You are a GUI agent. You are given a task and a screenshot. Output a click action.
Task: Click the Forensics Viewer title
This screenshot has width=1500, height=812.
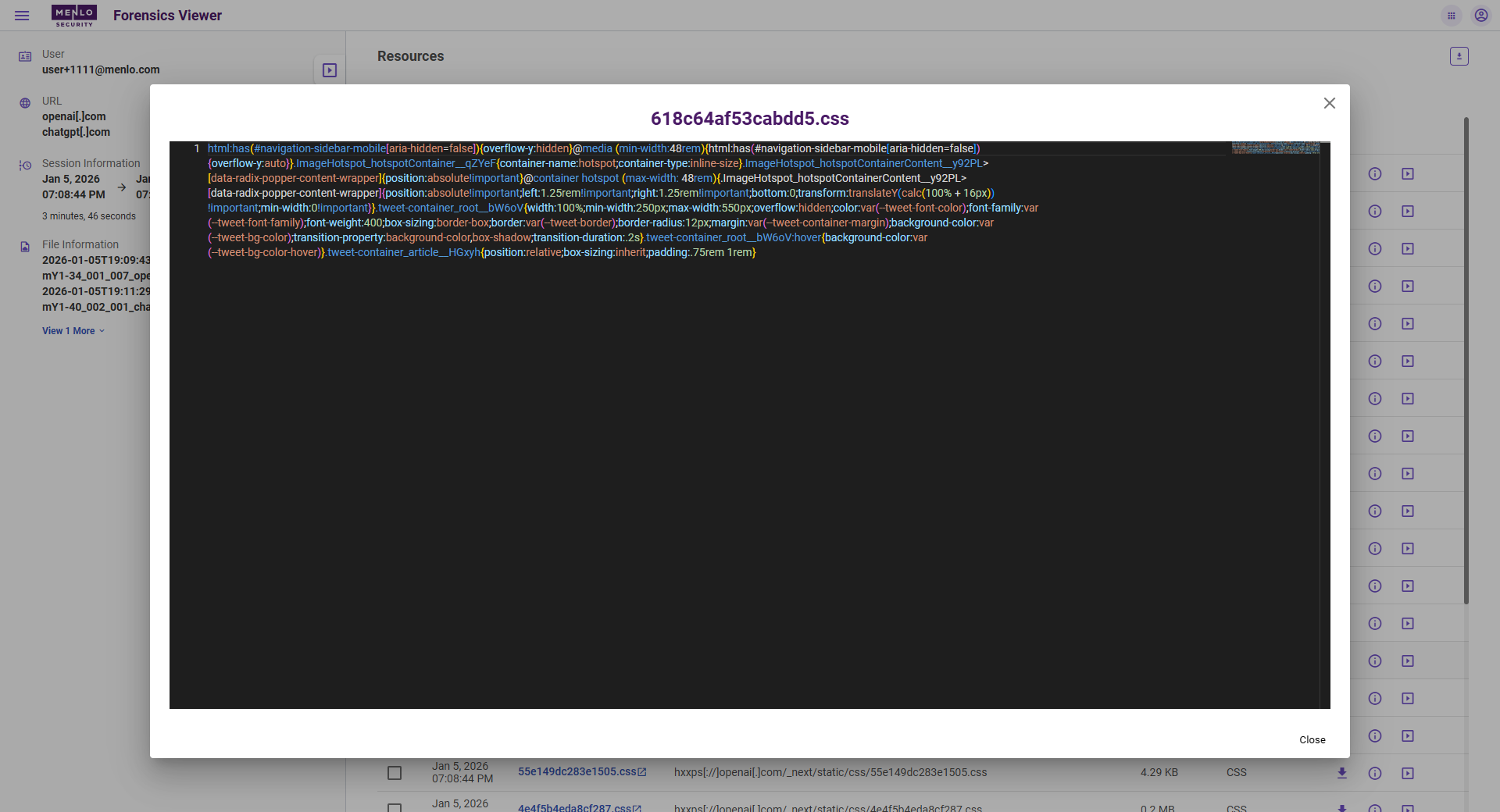click(167, 16)
